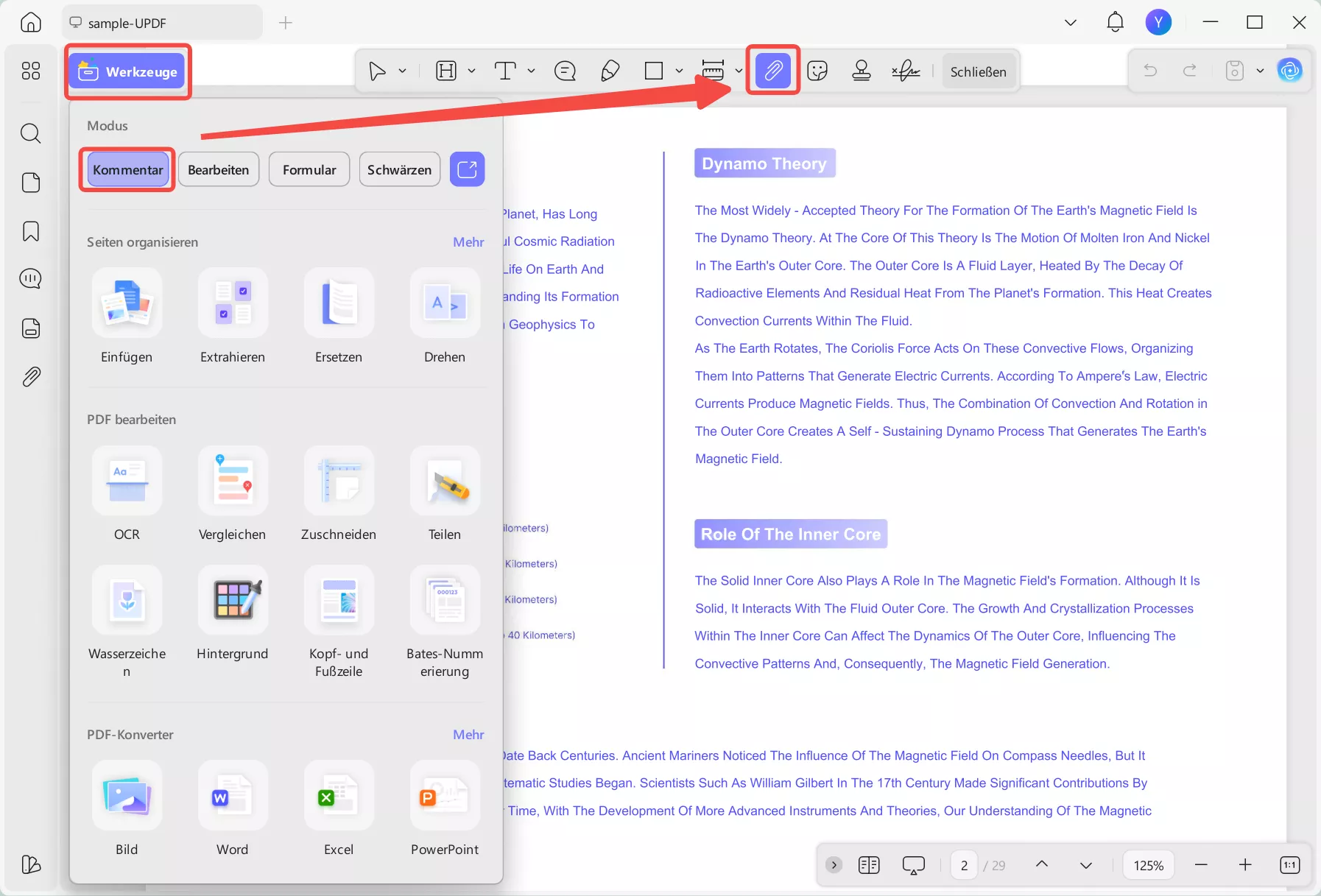
Task: Open the Zuschneiden tool
Action: tap(339, 494)
